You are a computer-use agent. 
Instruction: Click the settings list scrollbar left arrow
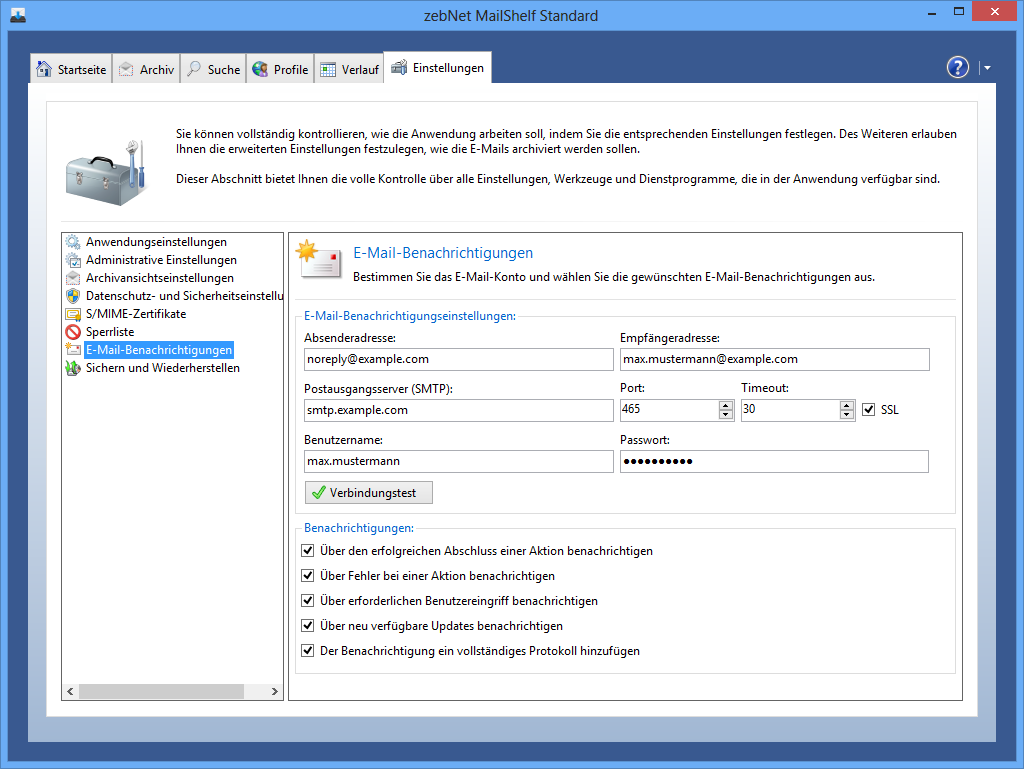(x=71, y=691)
